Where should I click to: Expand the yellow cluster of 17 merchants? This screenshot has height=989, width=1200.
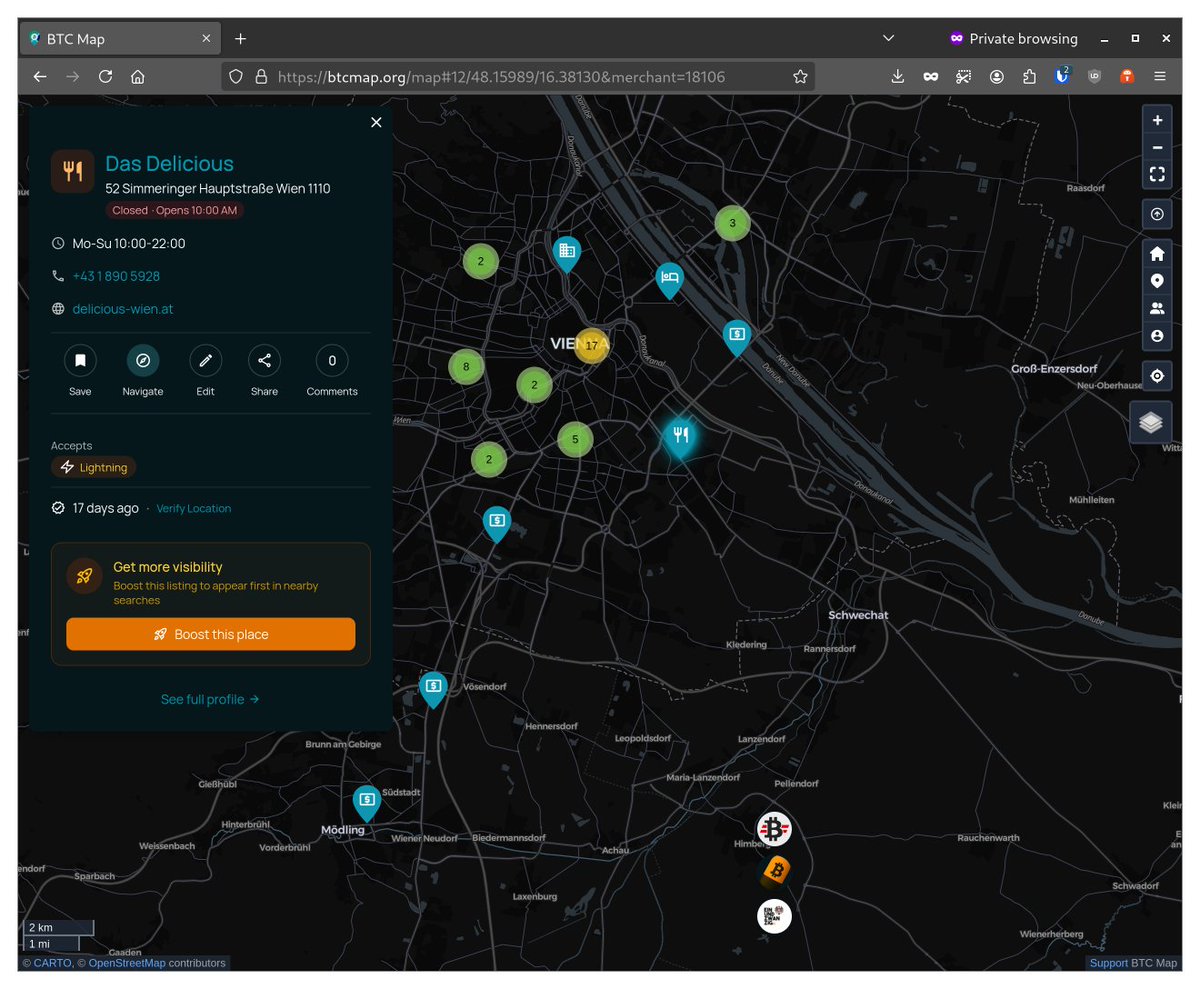point(591,345)
